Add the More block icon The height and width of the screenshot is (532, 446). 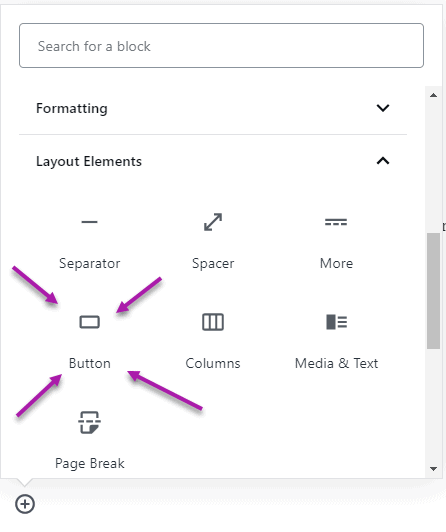pyautogui.click(x=336, y=222)
